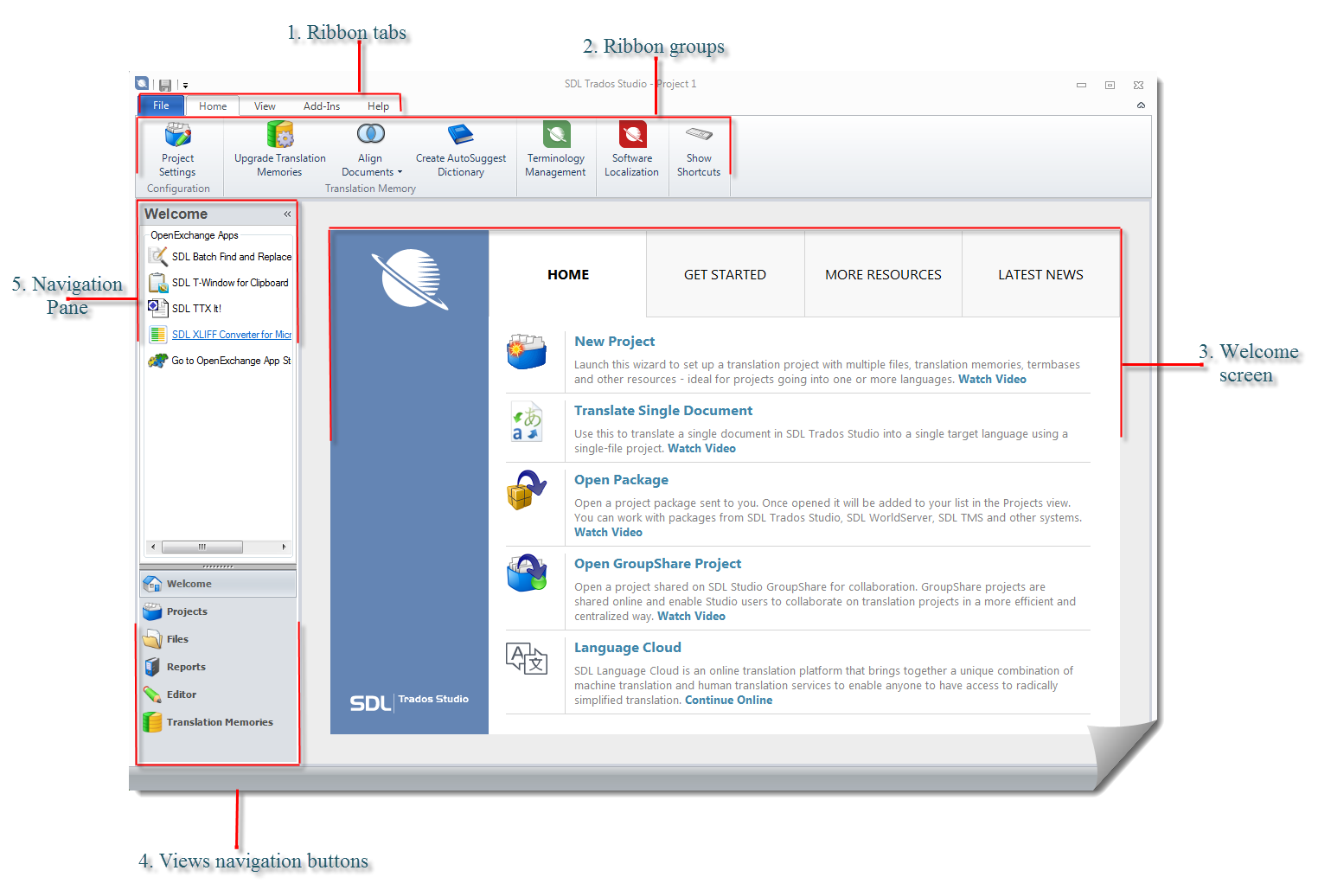
Task: Switch to the Files view
Action: [218, 639]
